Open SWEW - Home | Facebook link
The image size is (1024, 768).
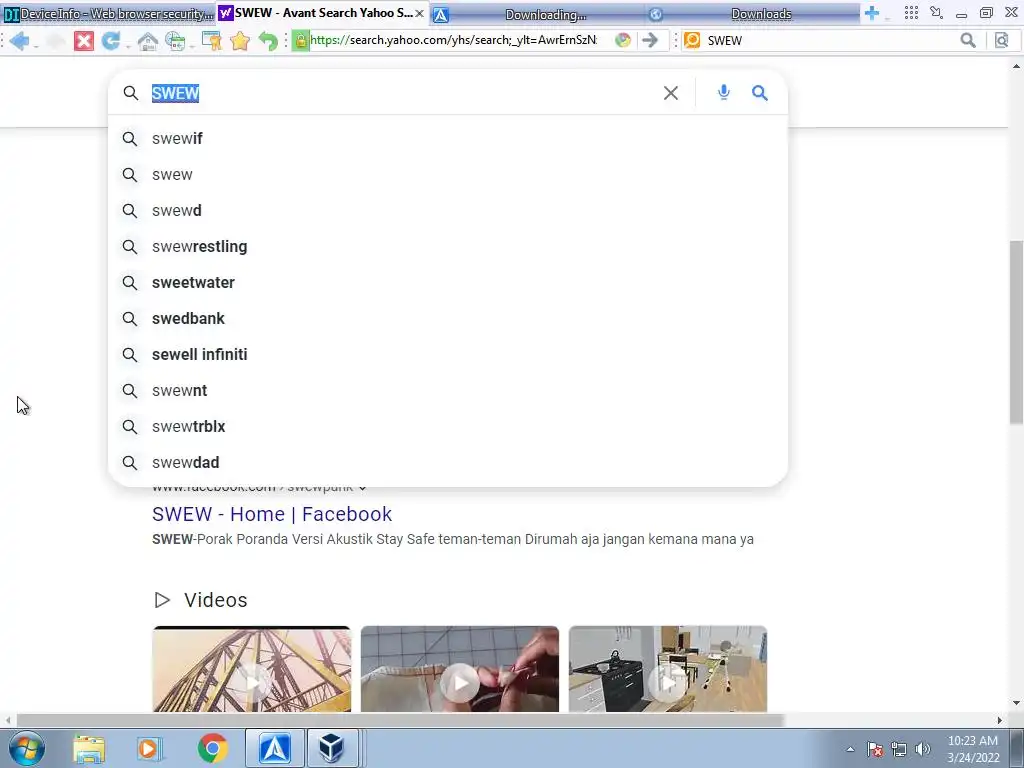pos(272,514)
